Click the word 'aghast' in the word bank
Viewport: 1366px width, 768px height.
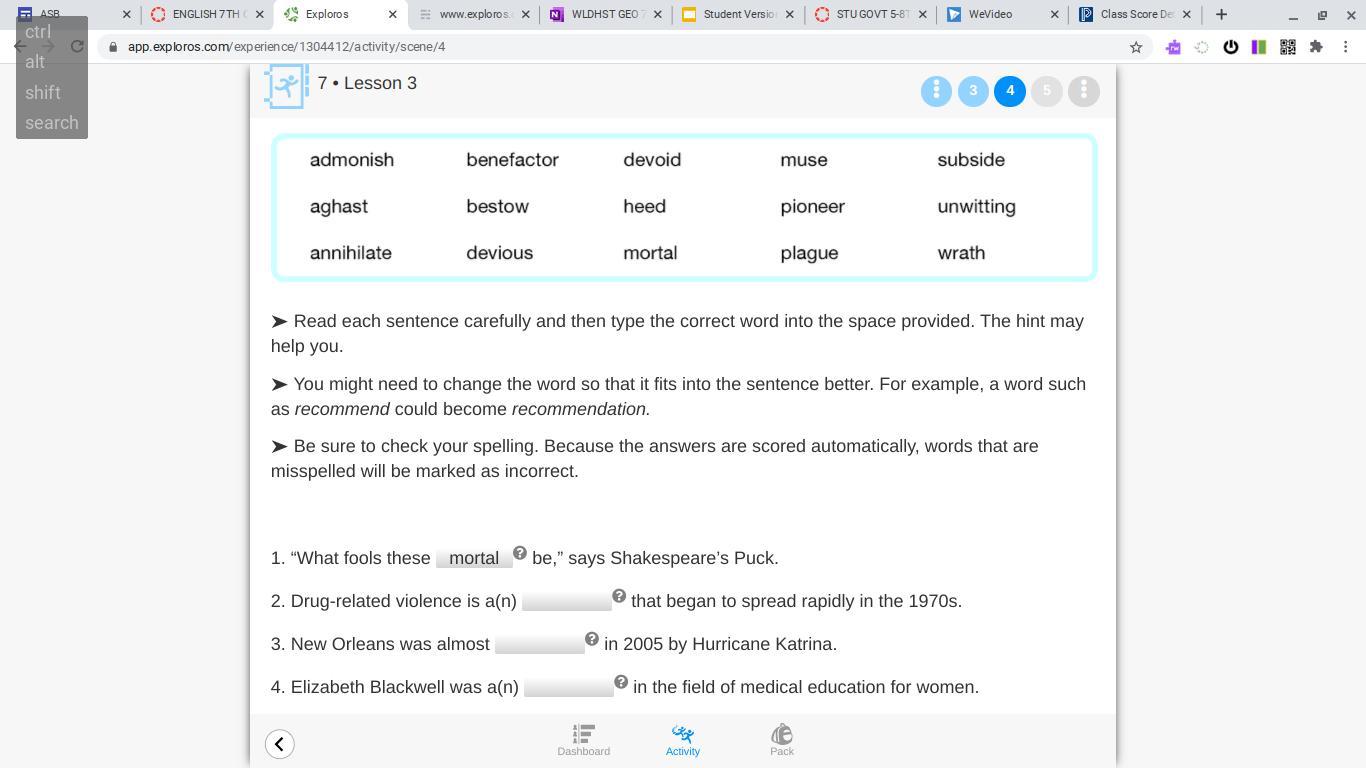pos(339,207)
